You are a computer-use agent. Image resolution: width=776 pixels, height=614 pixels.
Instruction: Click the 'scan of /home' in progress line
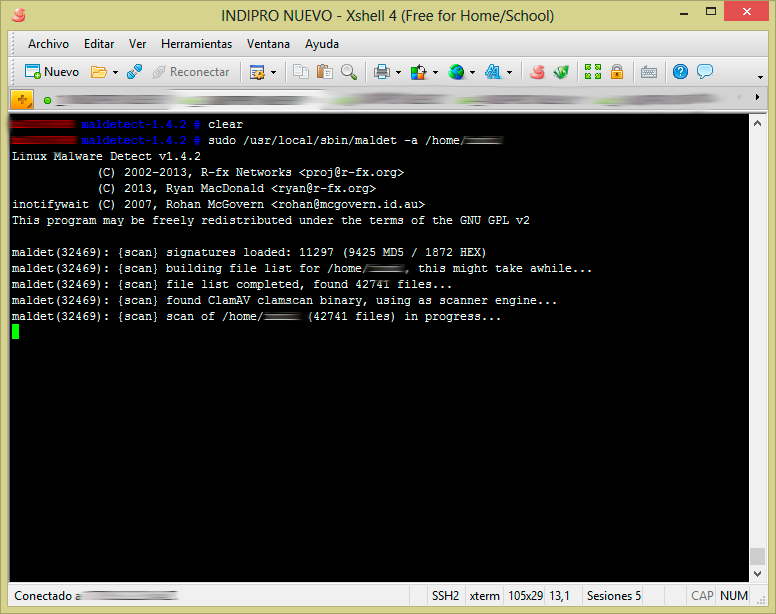256,317
